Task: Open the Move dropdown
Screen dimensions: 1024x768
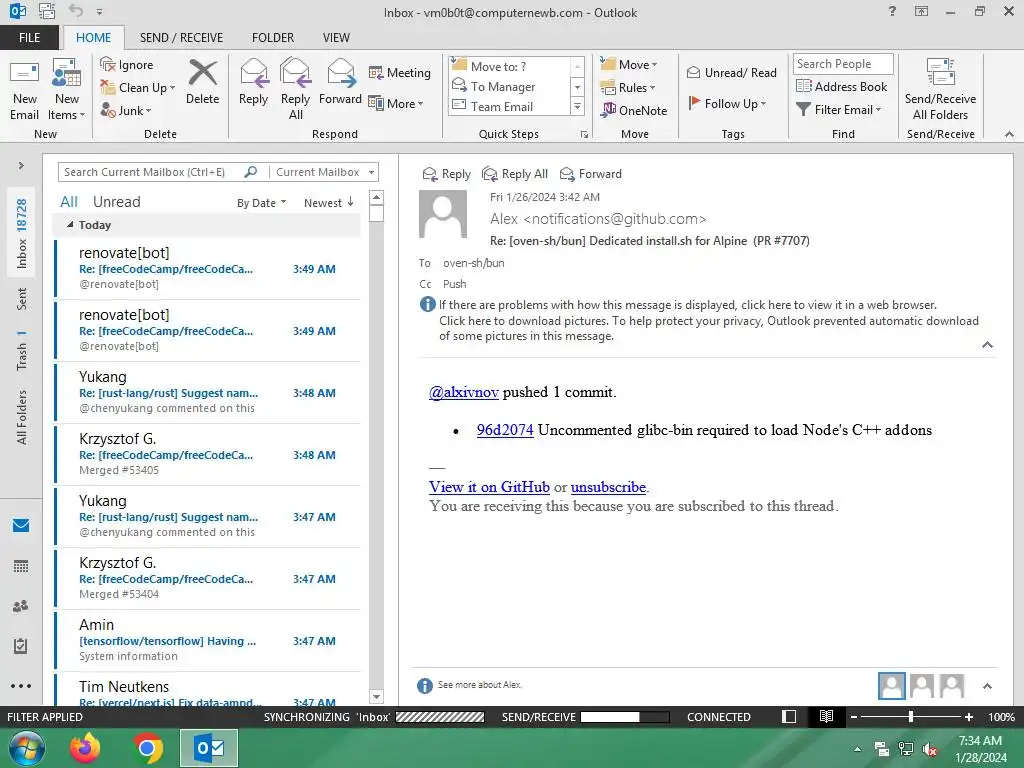Action: click(629, 64)
